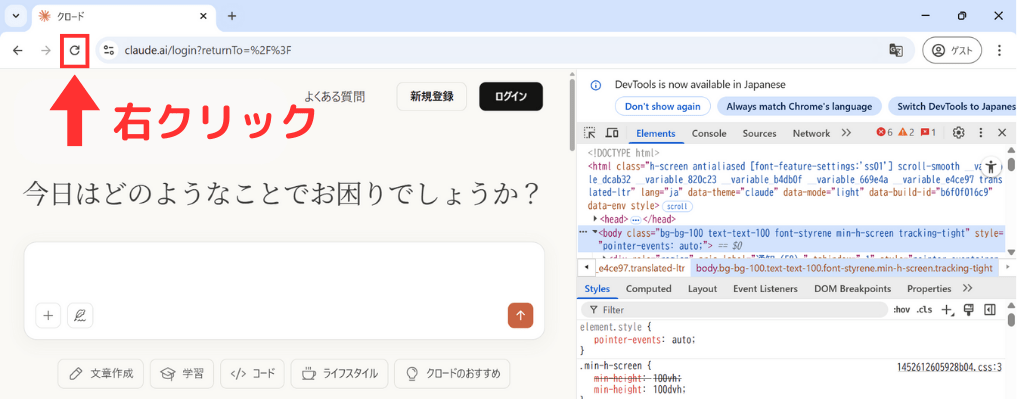The height and width of the screenshot is (399, 1017).
Task: Choose the クロードのおすすめ suggestion chip
Action: (x=452, y=374)
